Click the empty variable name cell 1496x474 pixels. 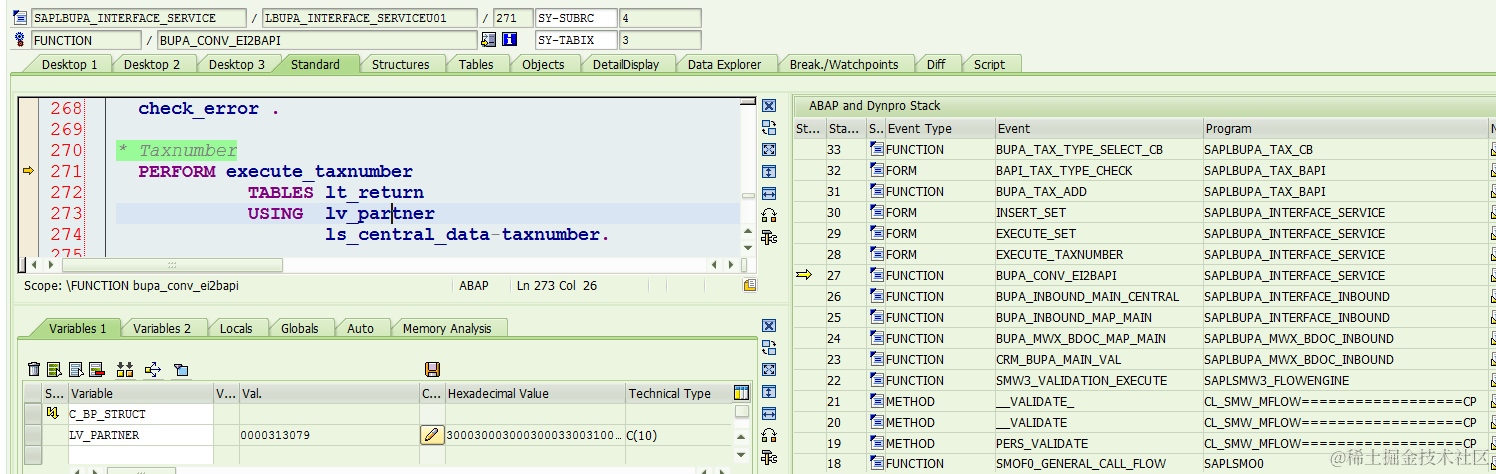coord(140,455)
